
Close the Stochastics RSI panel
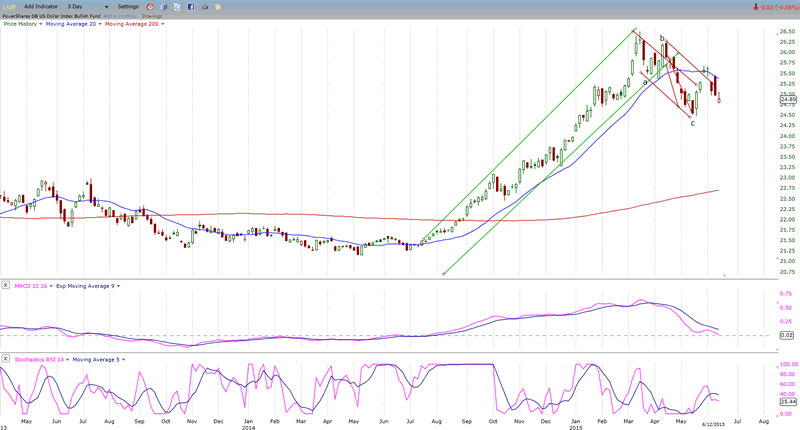pos(6,357)
